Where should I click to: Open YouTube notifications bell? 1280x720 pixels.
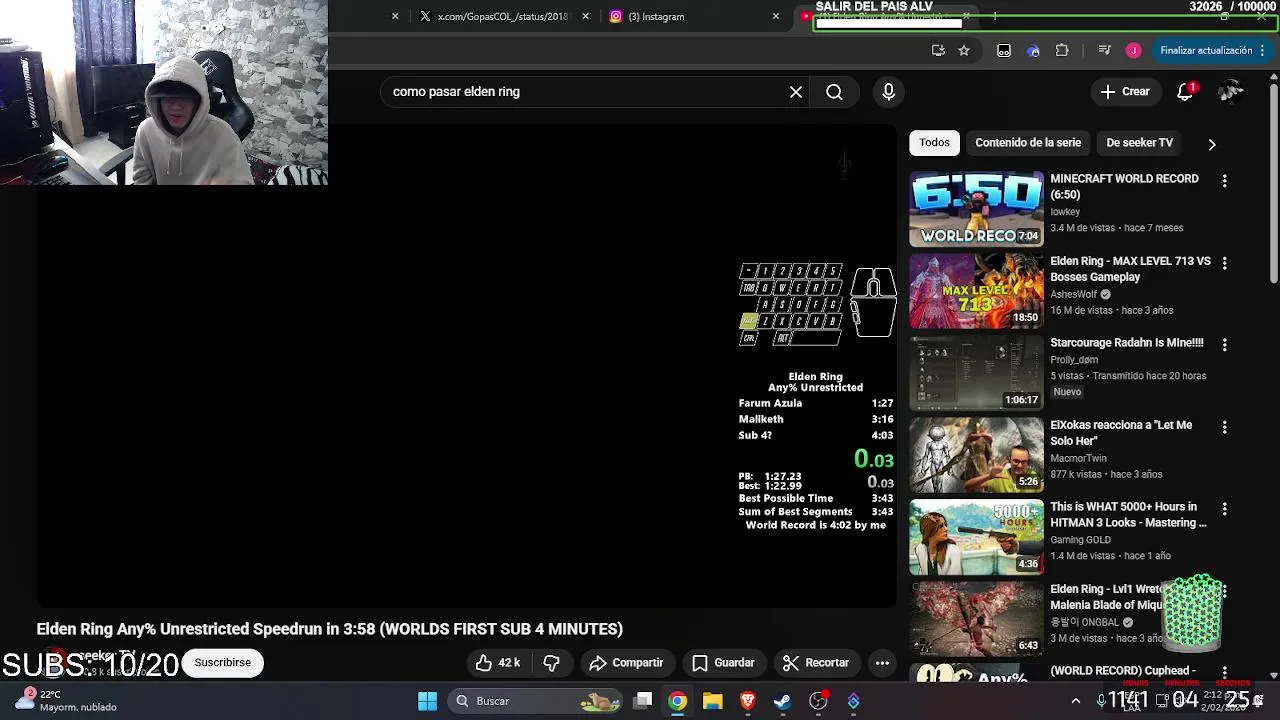1185,92
